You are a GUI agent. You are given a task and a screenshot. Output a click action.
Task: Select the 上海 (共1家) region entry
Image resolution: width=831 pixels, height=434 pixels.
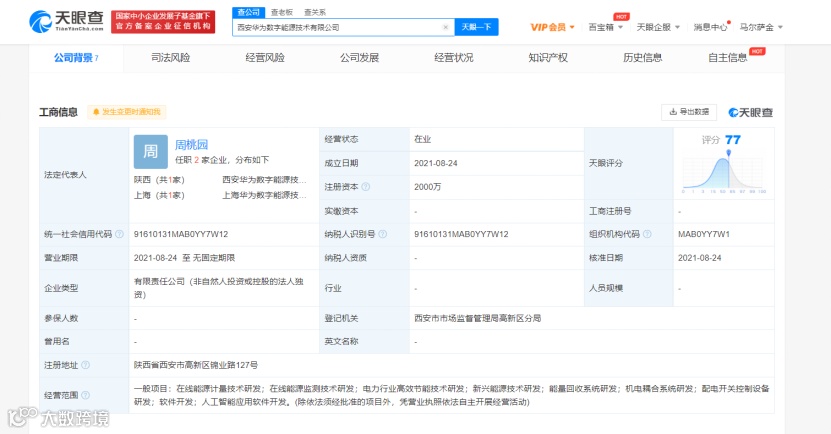[159, 195]
